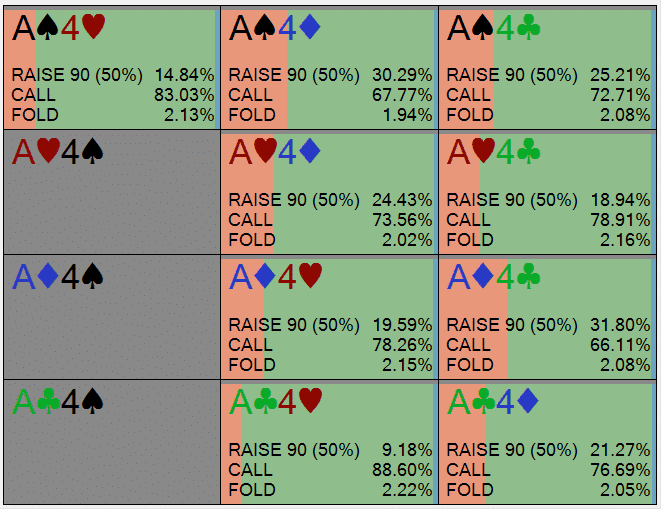Viewport: 661px width, 509px height.
Task: Click the red heart in the A♠4♥ hand
Action: tap(93, 28)
